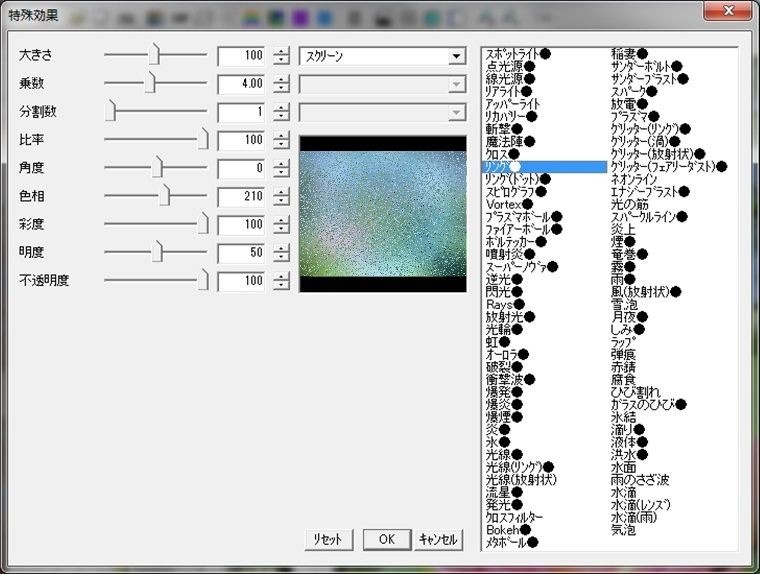Click the stepper beside the 比率 value
The width and height of the screenshot is (760, 574).
[x=281, y=140]
